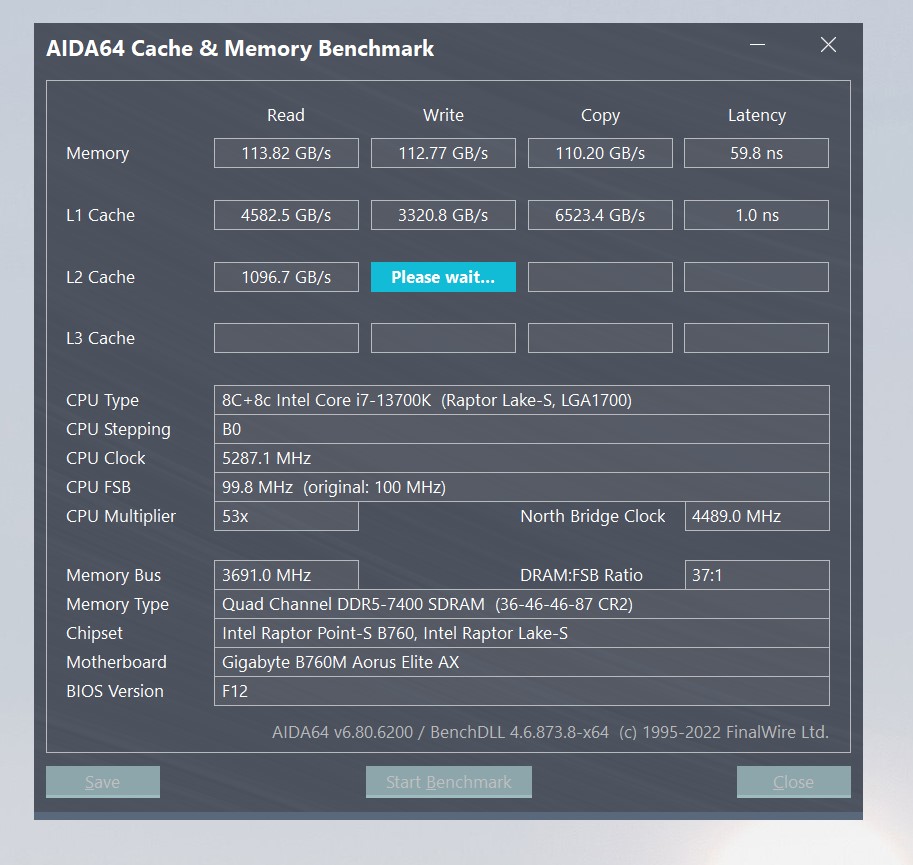Select the CPU Type value i7-13700K
The image size is (913, 865).
pyautogui.click(x=521, y=400)
